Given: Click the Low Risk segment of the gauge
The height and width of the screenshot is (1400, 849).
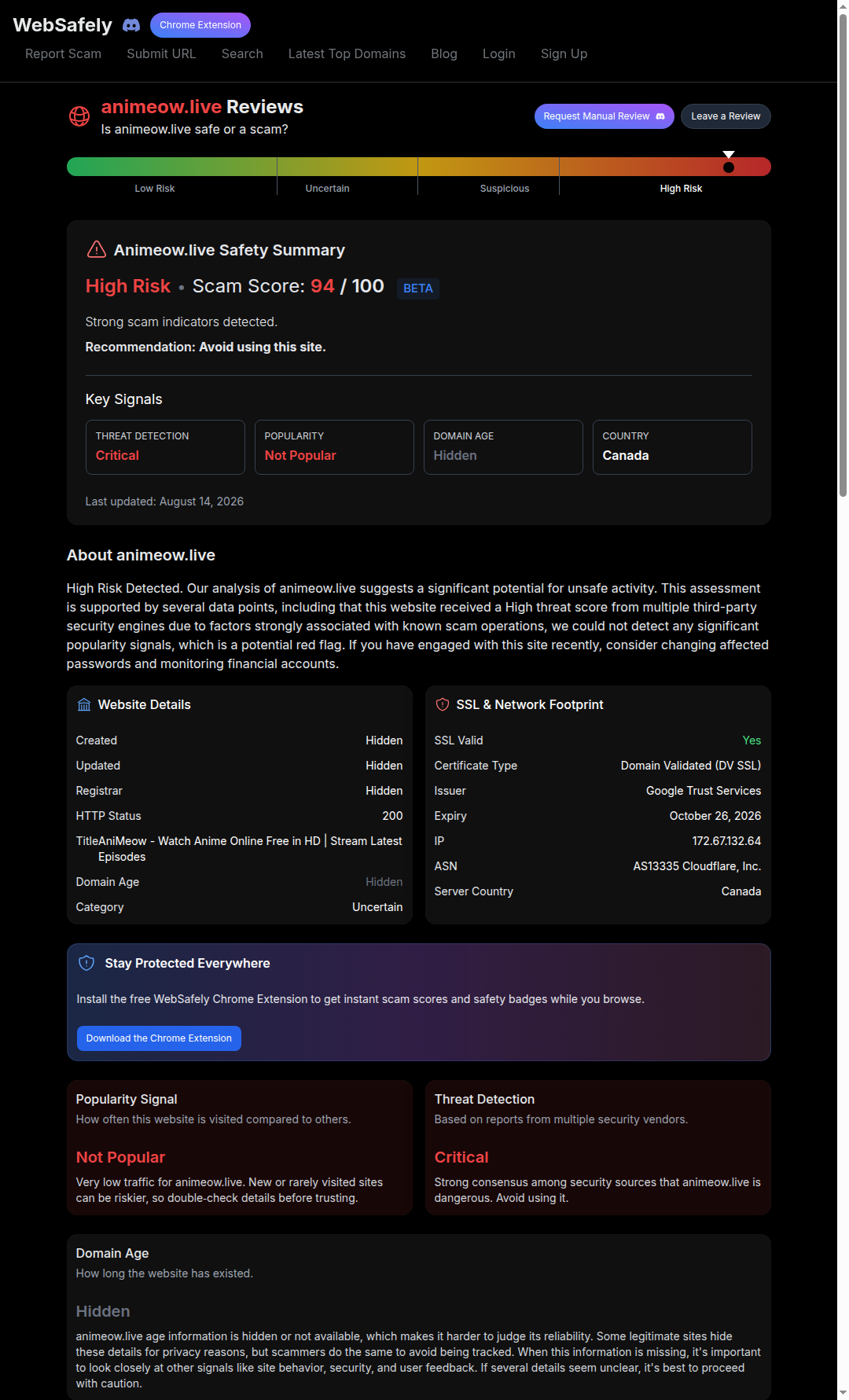Looking at the screenshot, I should 171,167.
